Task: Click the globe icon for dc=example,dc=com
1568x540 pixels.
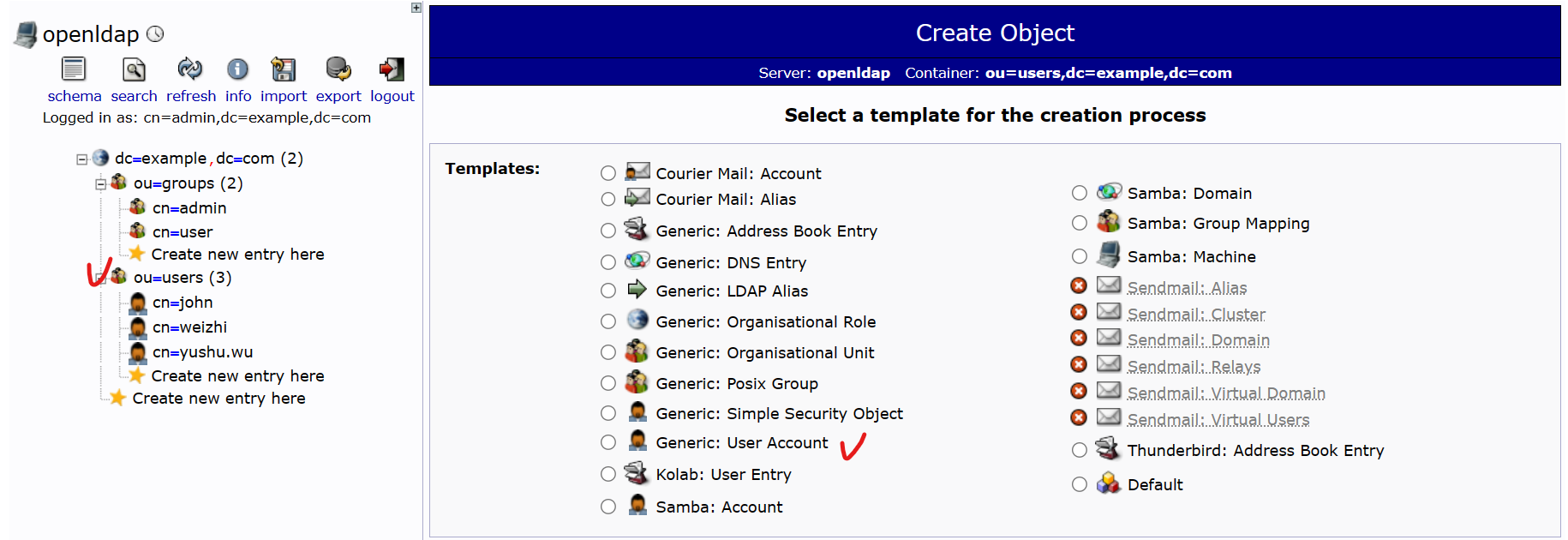Action: (101, 158)
